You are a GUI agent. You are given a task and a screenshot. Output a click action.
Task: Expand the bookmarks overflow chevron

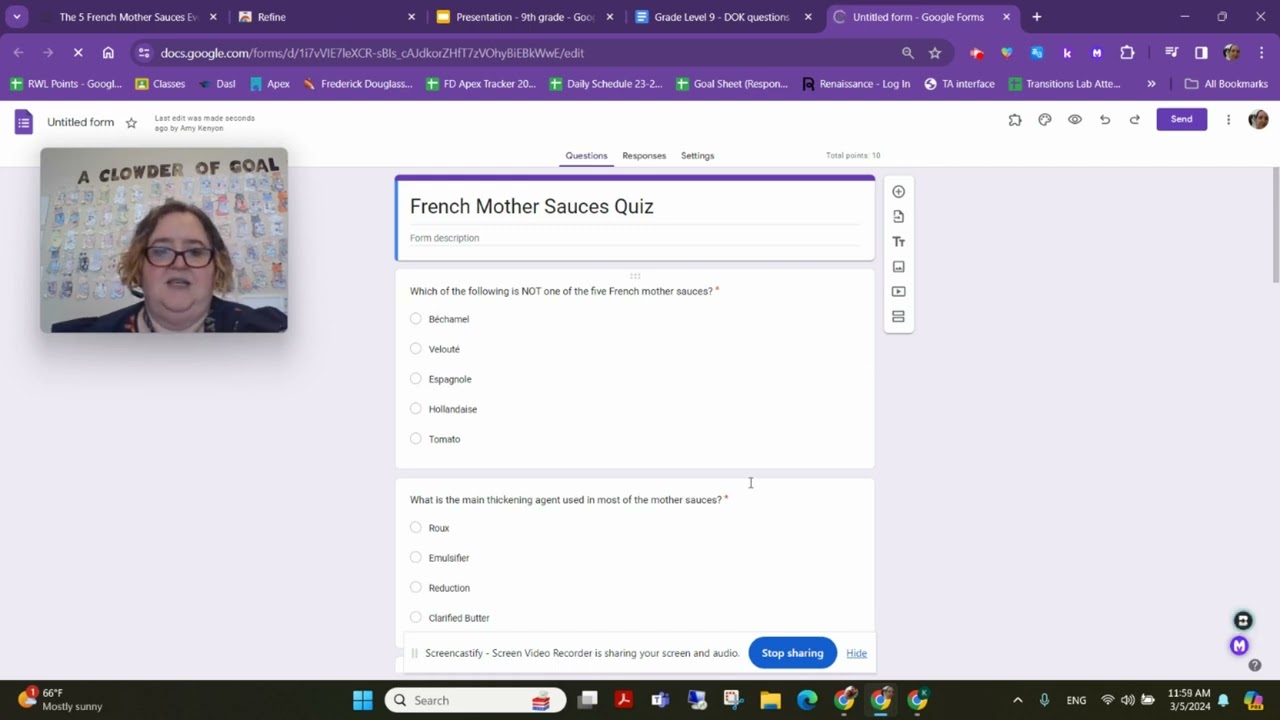point(1151,84)
